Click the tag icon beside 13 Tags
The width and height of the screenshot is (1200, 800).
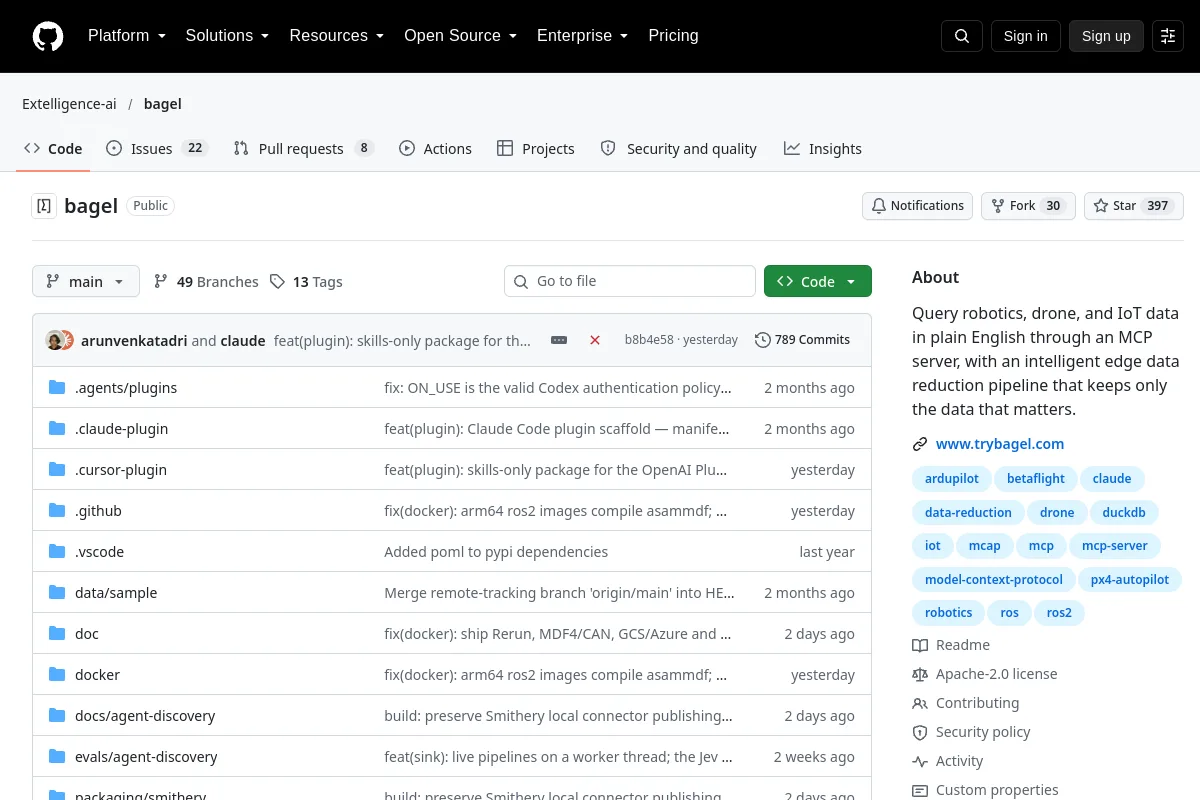(x=277, y=282)
